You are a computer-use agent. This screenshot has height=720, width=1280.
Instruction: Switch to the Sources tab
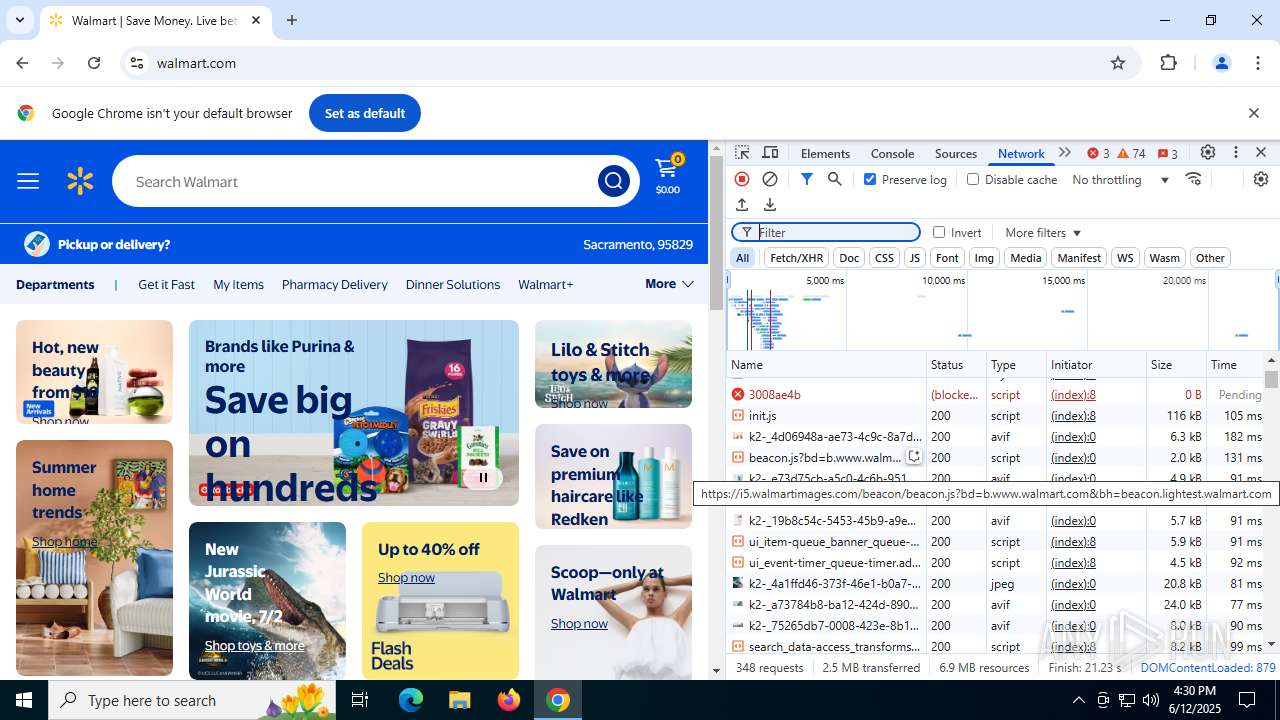955,153
